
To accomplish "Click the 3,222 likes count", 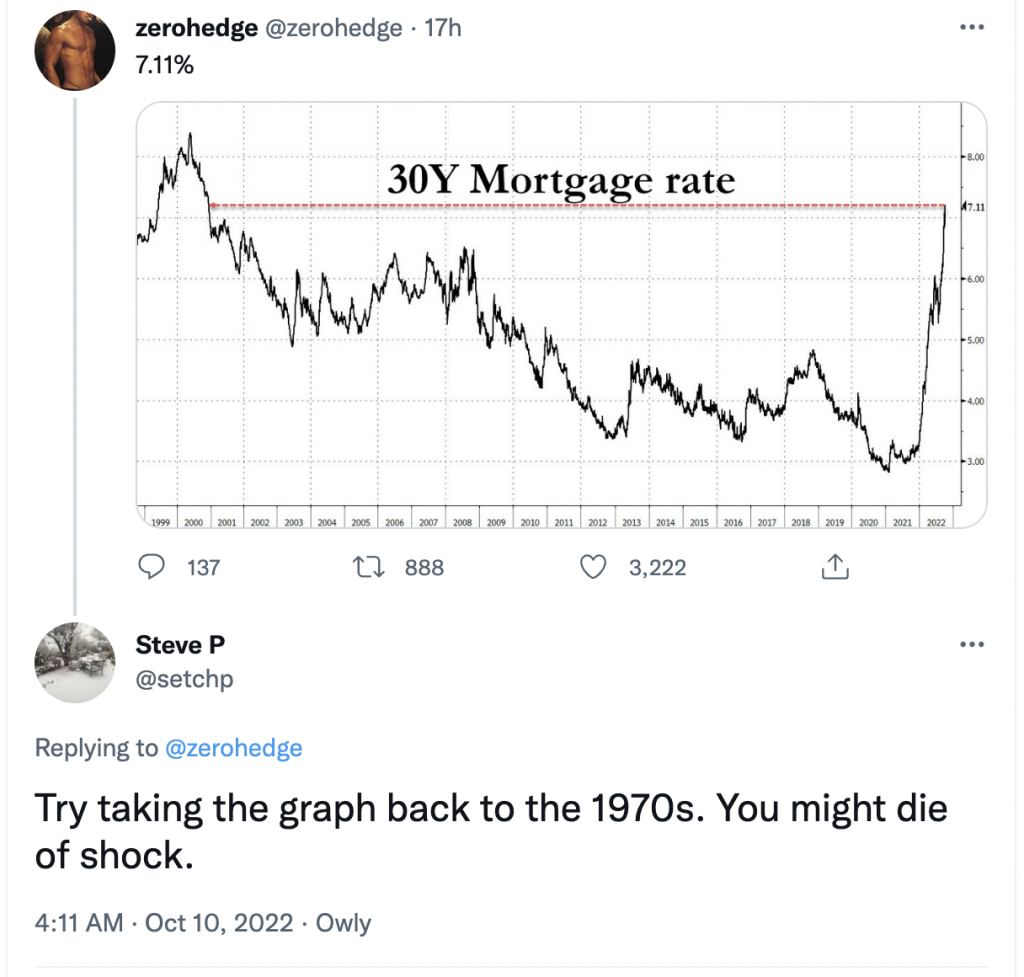I will click(658, 568).
